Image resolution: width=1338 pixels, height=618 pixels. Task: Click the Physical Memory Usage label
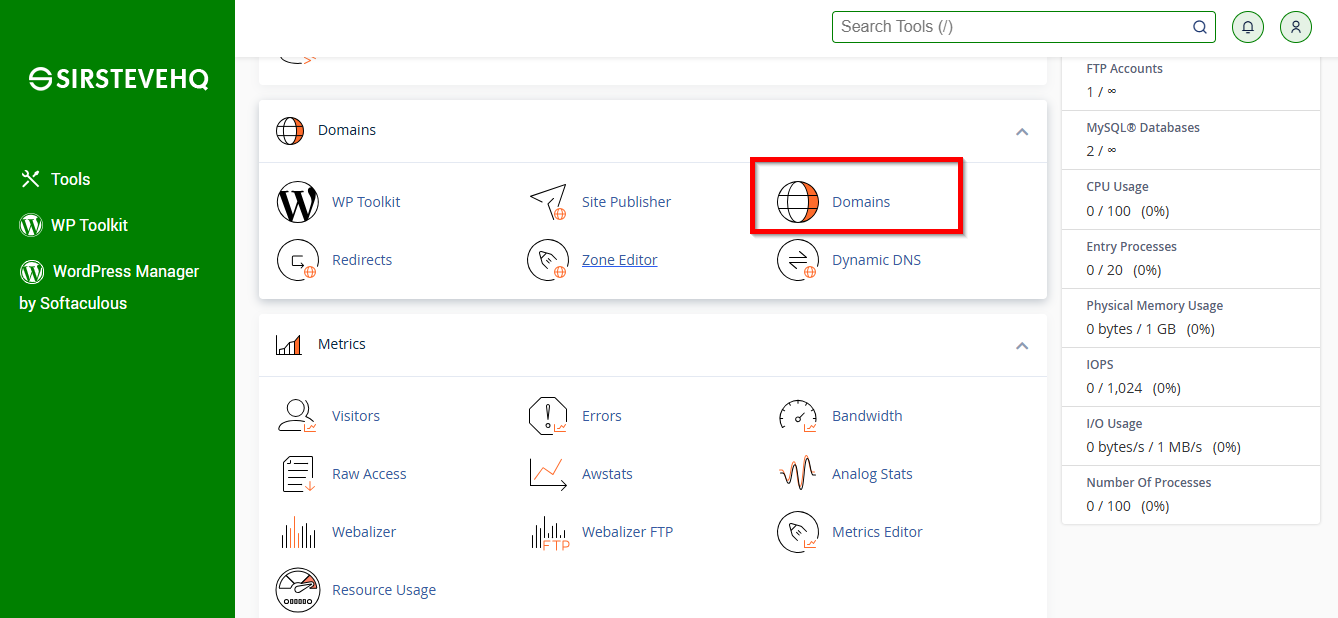(x=1154, y=306)
